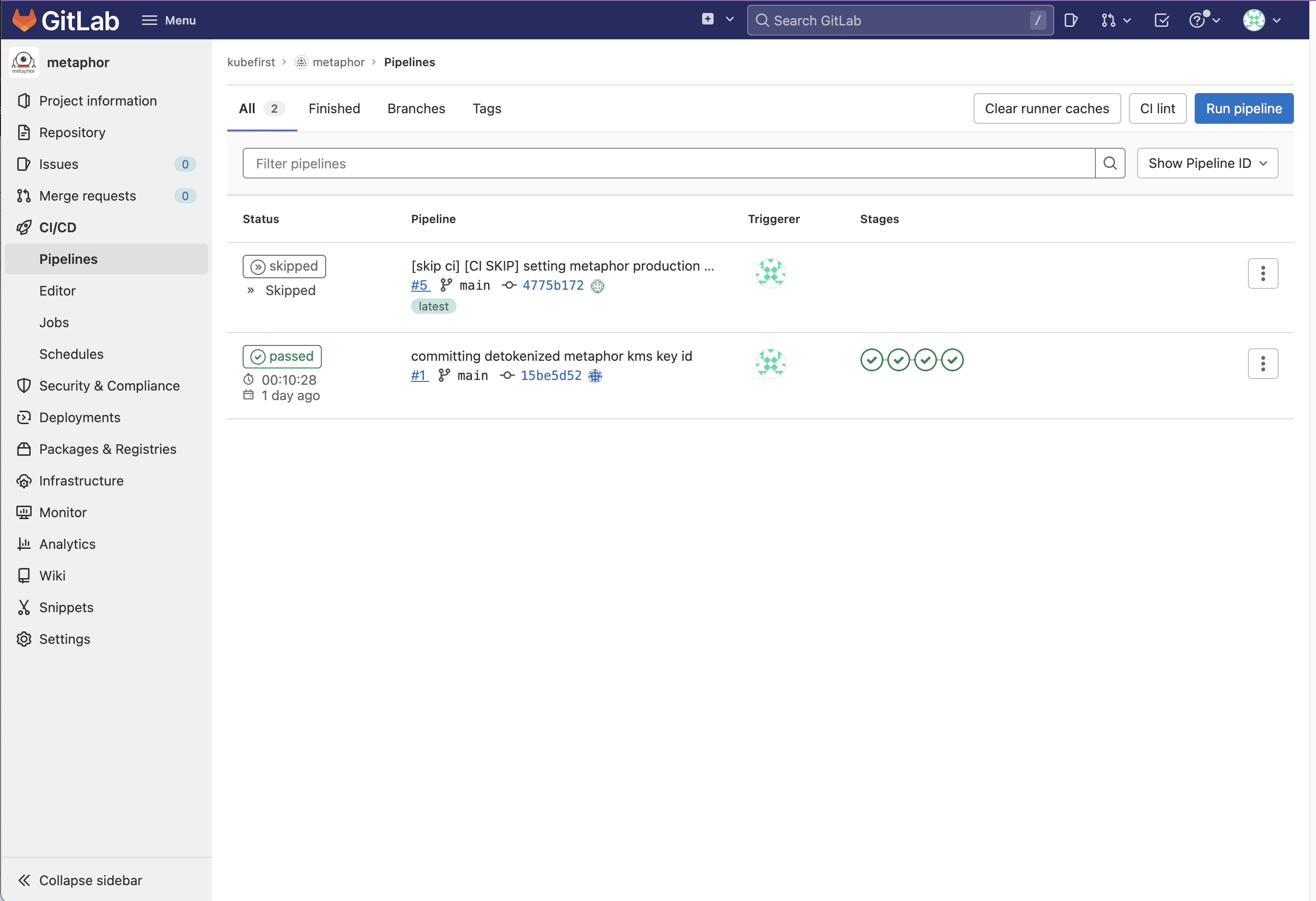Click commit author avatar beside 15be5d52
1316x901 pixels.
click(x=595, y=376)
